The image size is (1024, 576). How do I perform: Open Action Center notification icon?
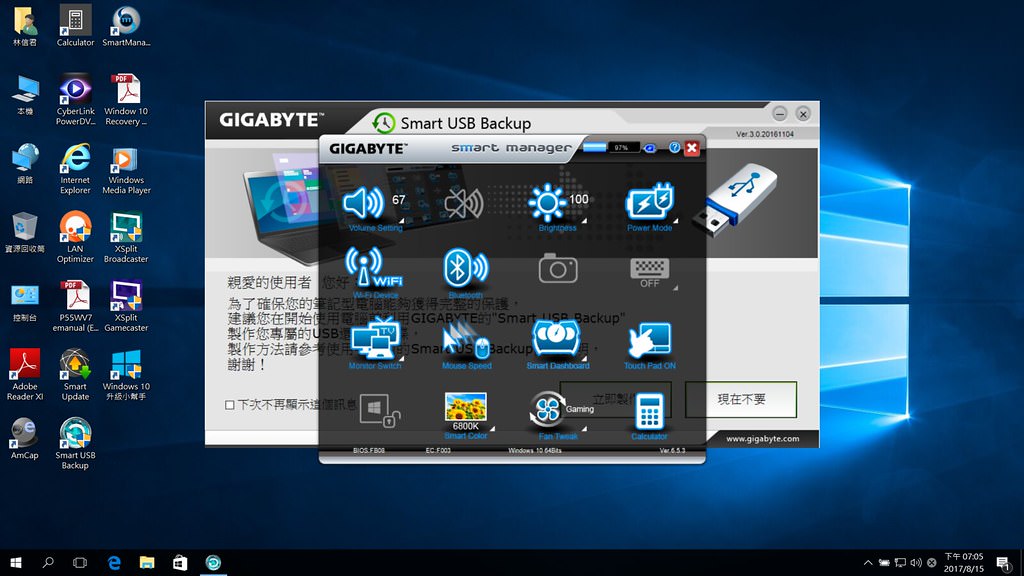tap(1003, 562)
